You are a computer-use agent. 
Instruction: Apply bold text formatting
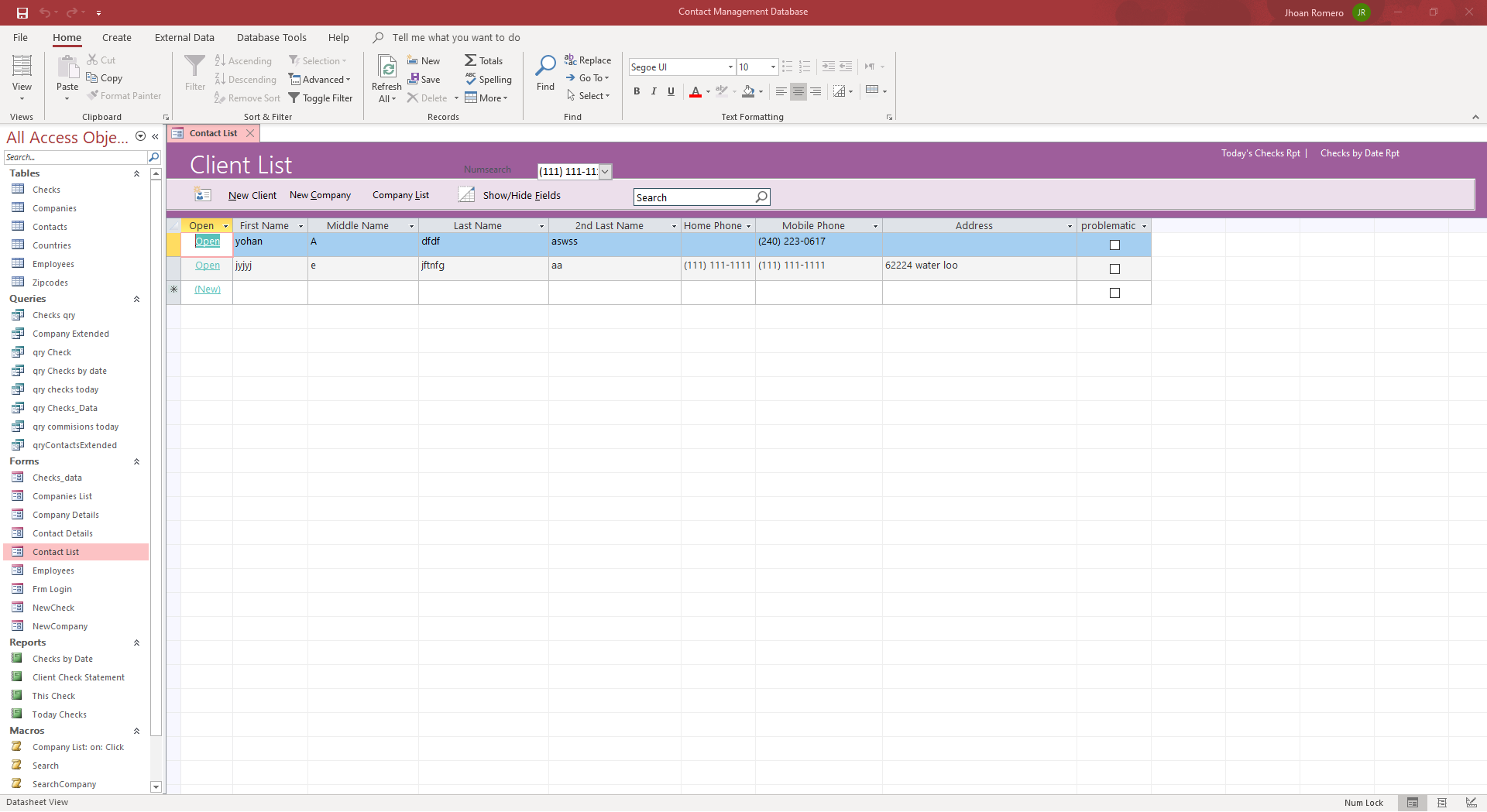pos(637,91)
